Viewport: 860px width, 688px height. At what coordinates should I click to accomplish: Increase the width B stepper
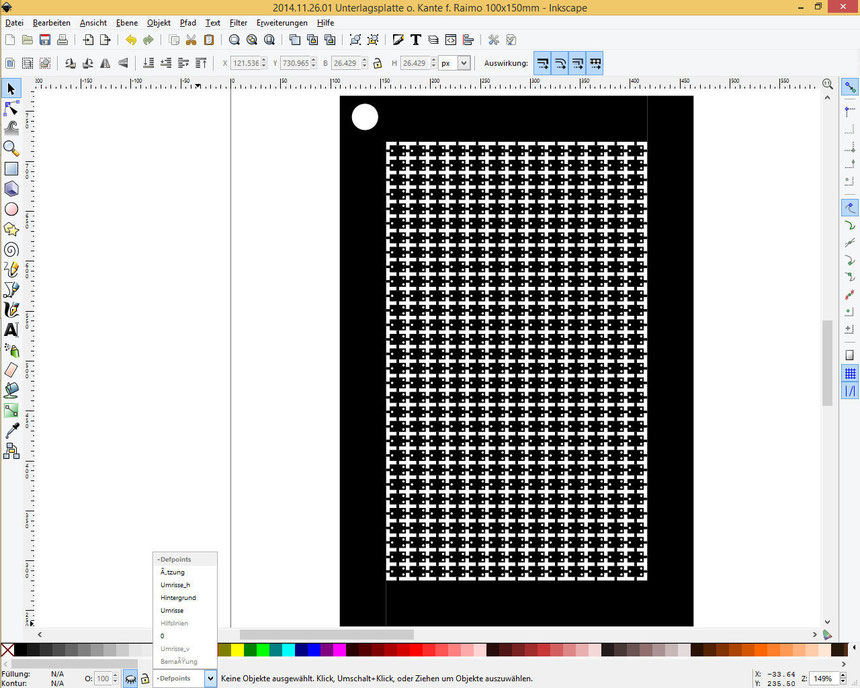click(x=364, y=60)
